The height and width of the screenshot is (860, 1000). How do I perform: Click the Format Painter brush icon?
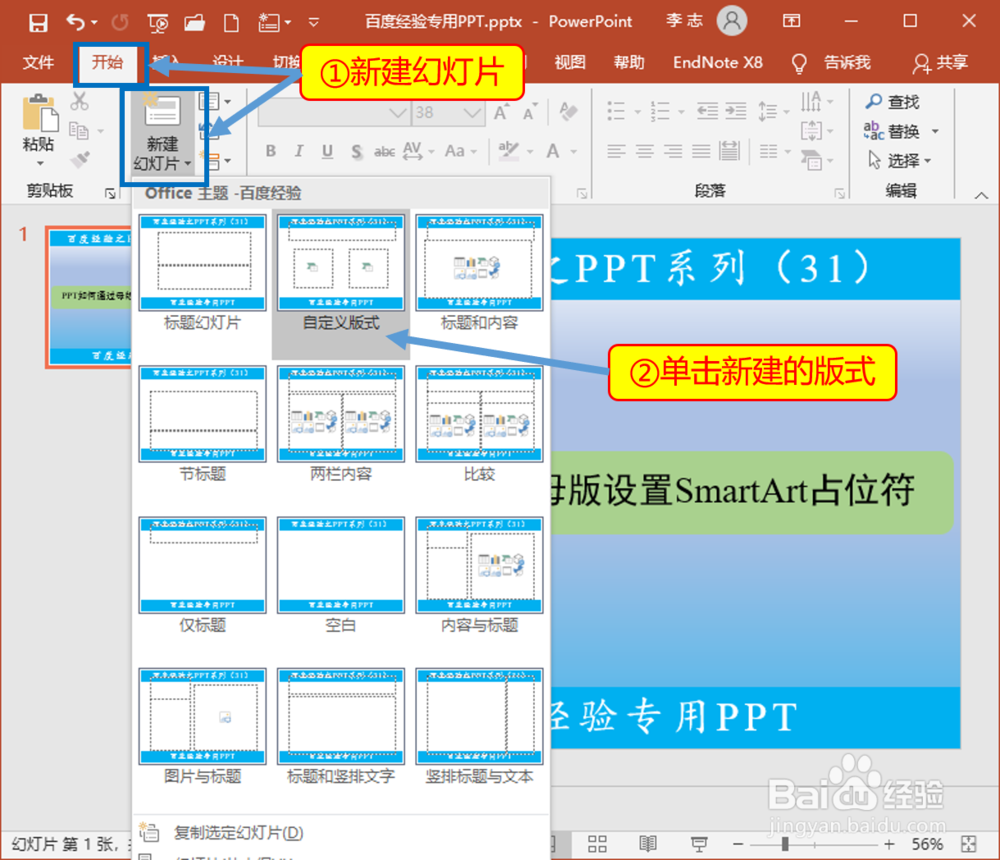(x=80, y=159)
